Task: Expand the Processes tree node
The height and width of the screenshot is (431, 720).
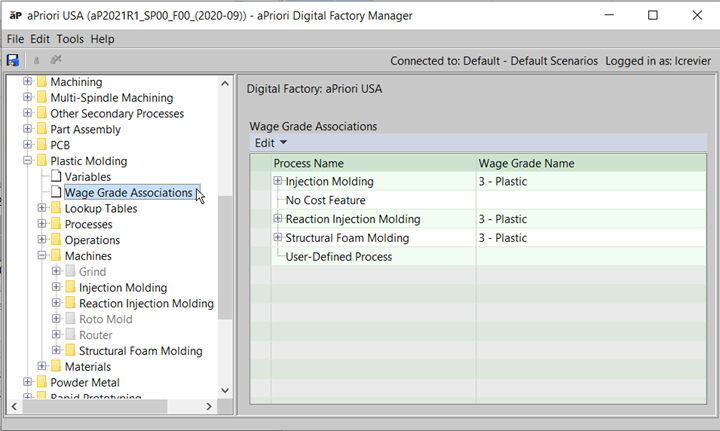Action: [x=42, y=224]
